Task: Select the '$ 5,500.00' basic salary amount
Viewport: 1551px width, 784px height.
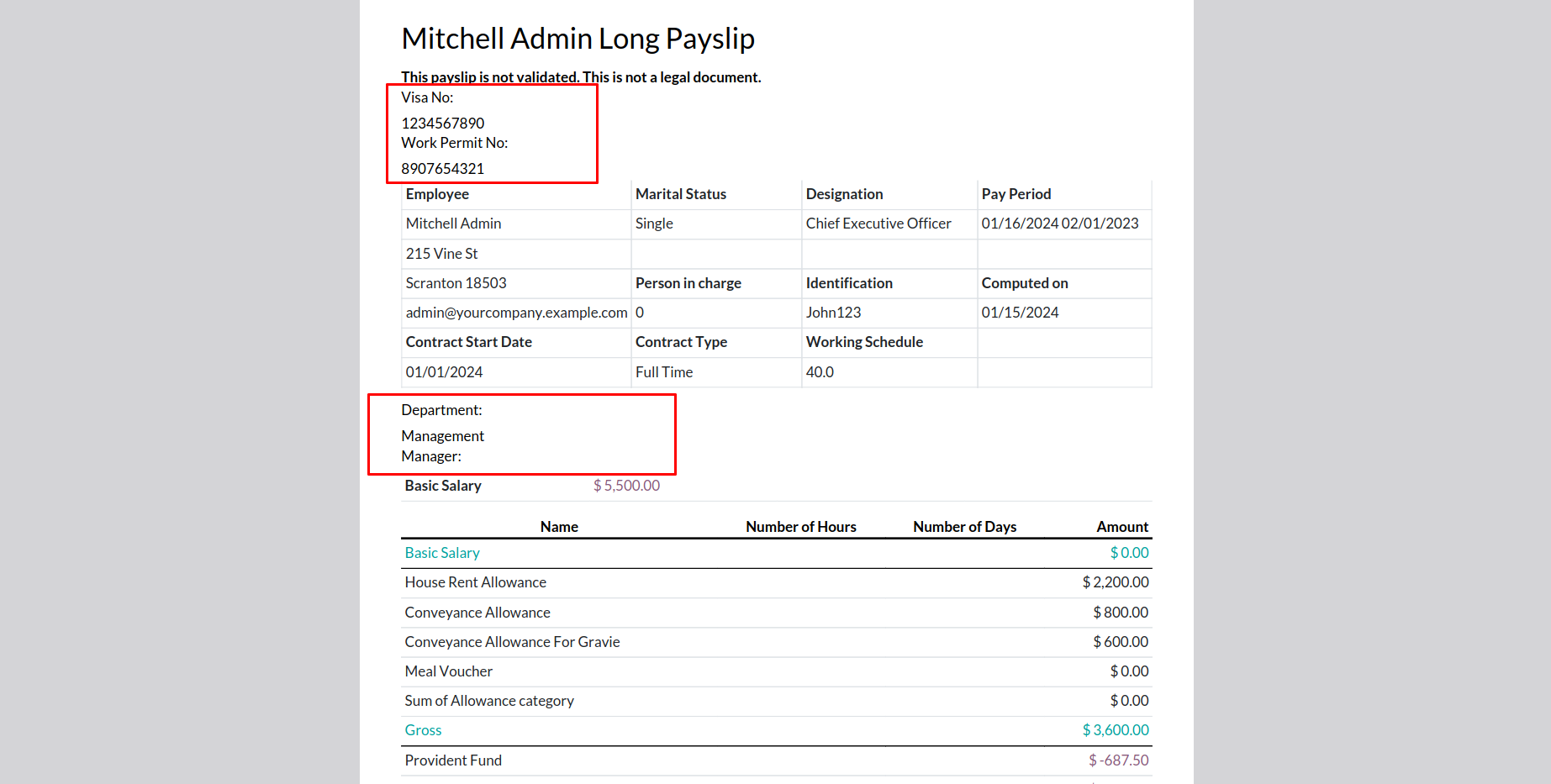Action: click(x=626, y=486)
